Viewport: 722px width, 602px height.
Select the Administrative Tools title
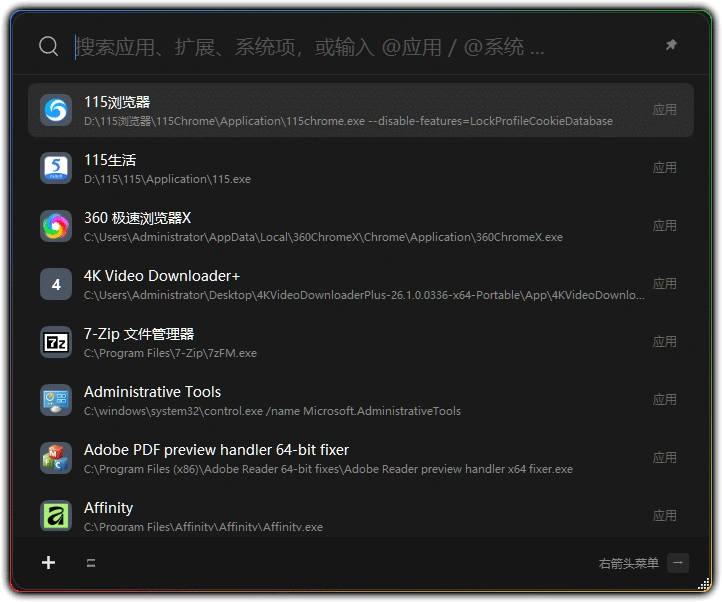click(152, 392)
